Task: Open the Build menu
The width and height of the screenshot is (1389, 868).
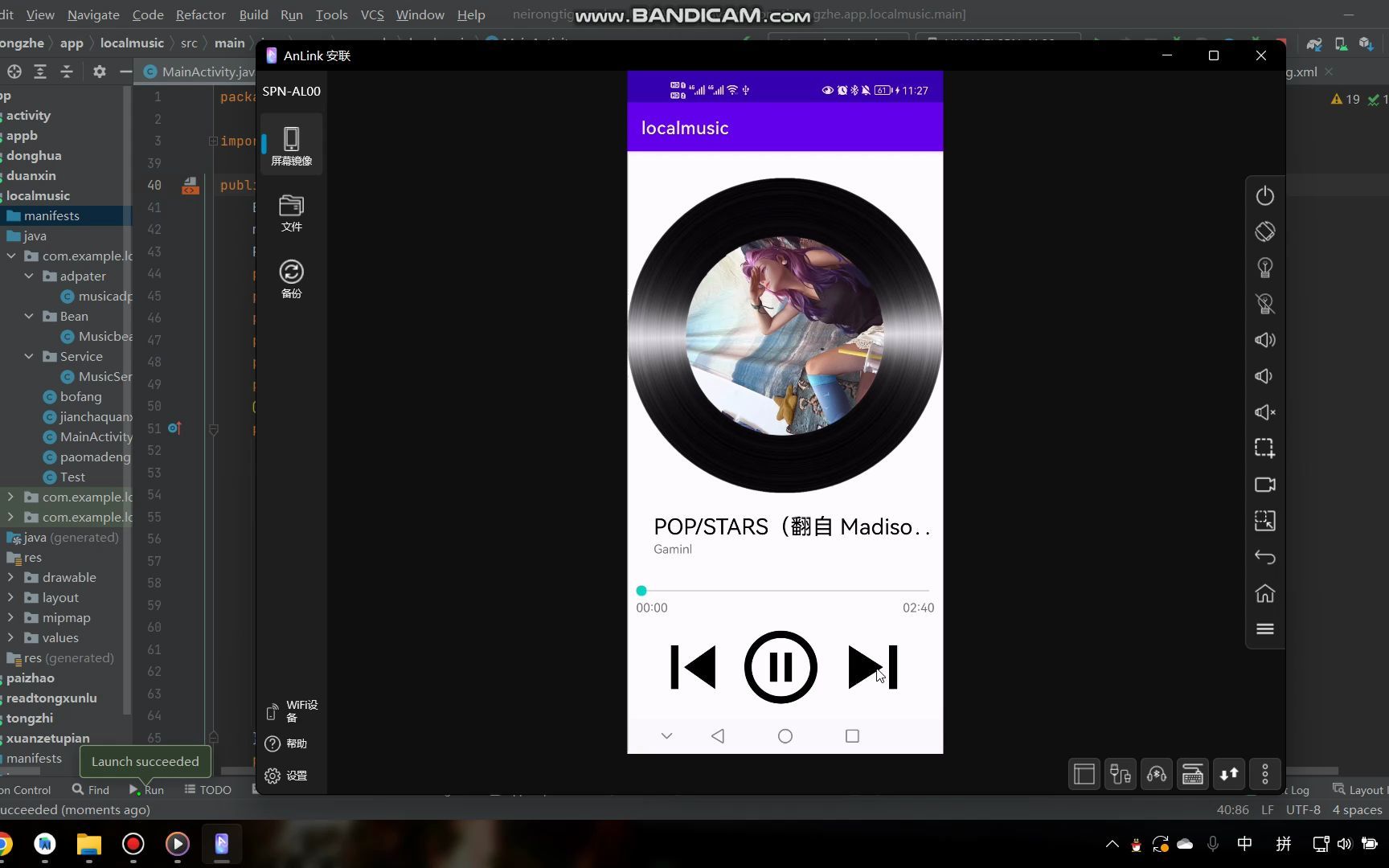Action: (253, 14)
